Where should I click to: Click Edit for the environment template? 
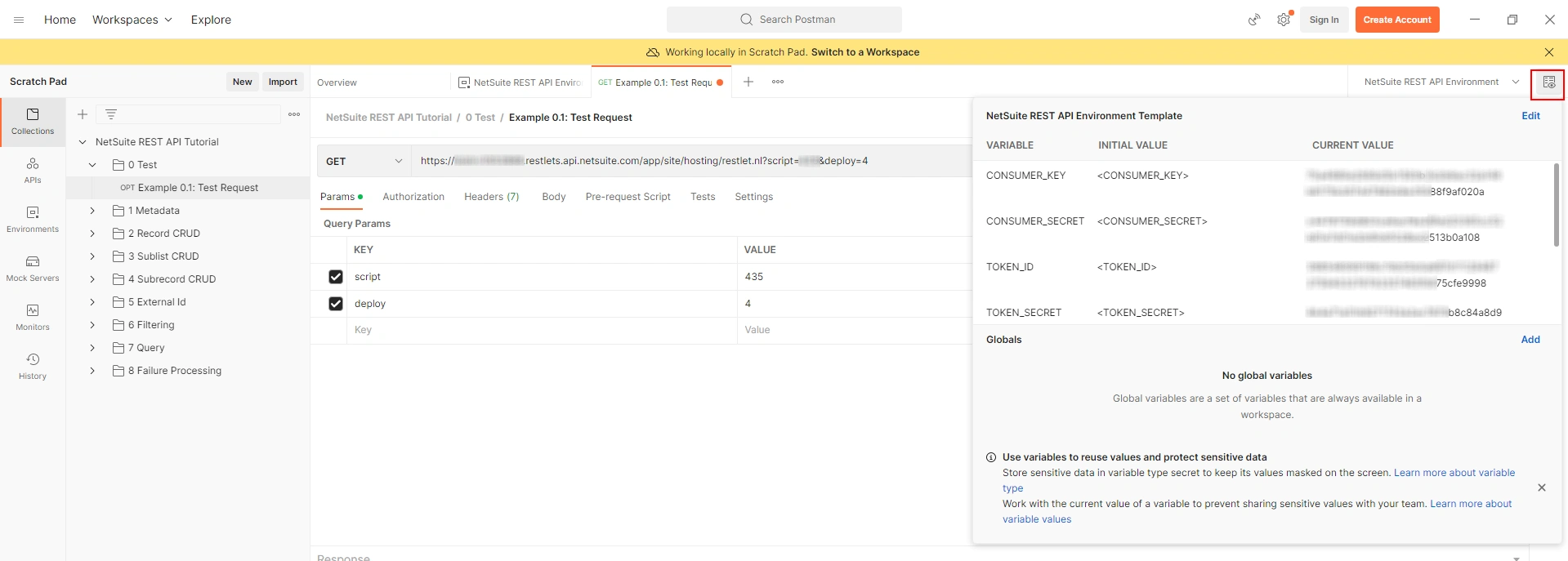(x=1530, y=116)
